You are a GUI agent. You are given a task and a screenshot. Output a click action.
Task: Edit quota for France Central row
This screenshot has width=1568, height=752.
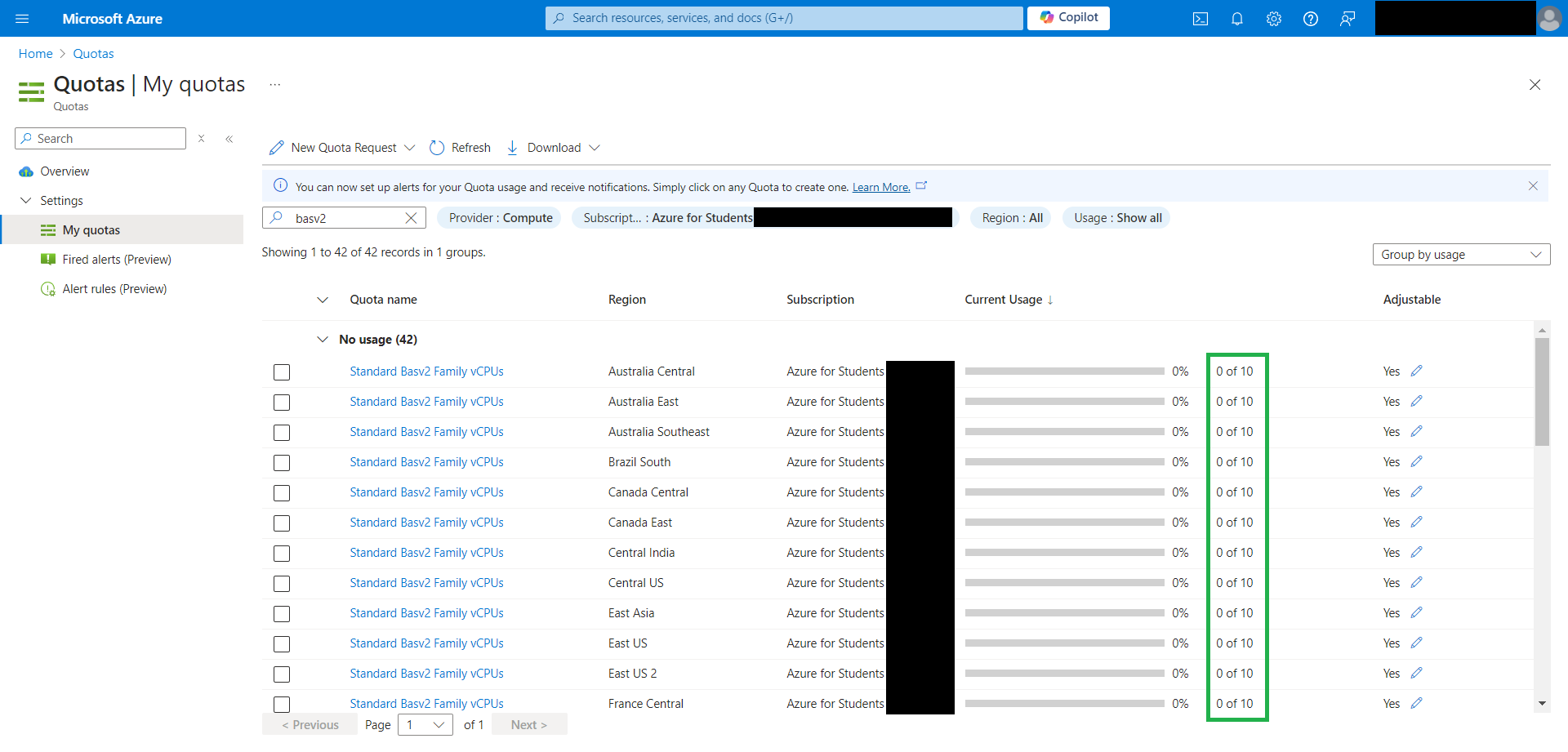click(1416, 703)
